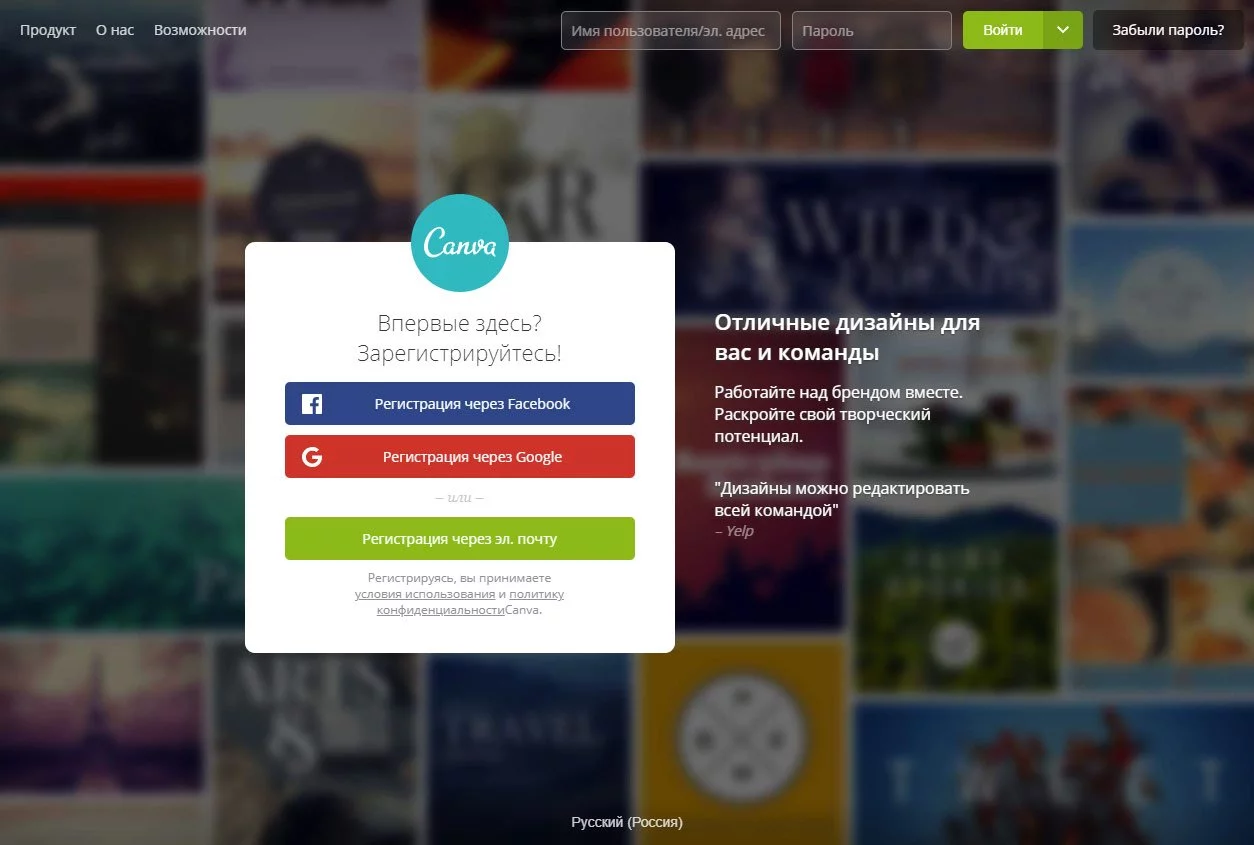This screenshot has width=1254, height=845.
Task: Click the Забыли пароль? button
Action: coord(1168,30)
